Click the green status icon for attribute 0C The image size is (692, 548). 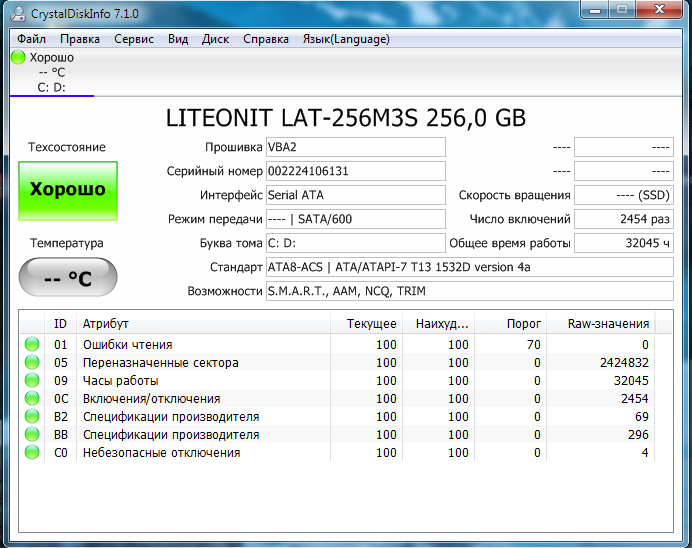(32, 398)
